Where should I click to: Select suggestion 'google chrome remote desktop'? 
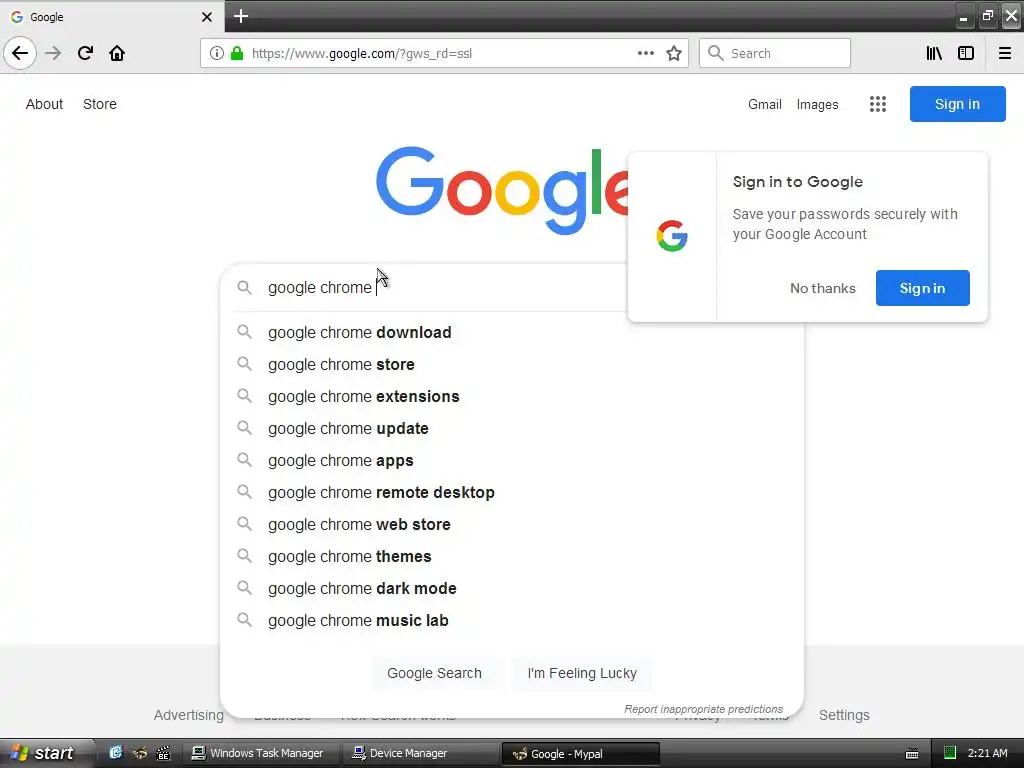point(512,492)
